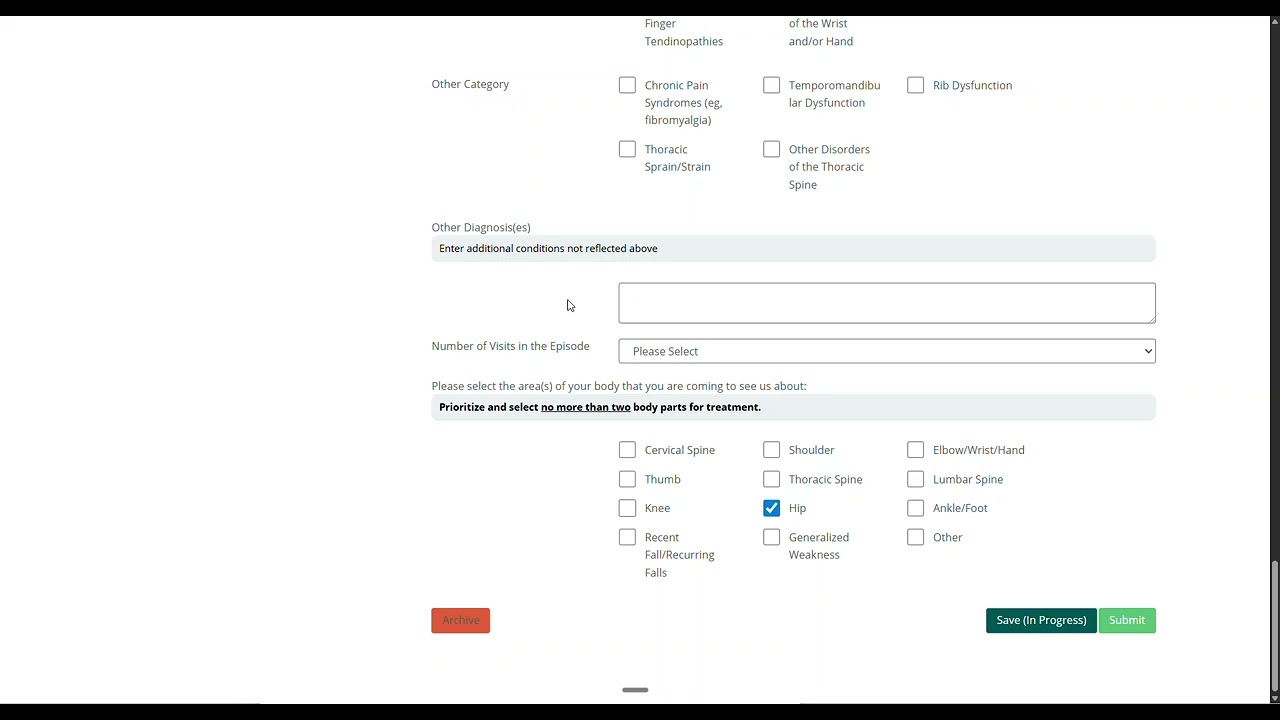
Task: Select the Shoulder body part checkbox
Action: (771, 450)
